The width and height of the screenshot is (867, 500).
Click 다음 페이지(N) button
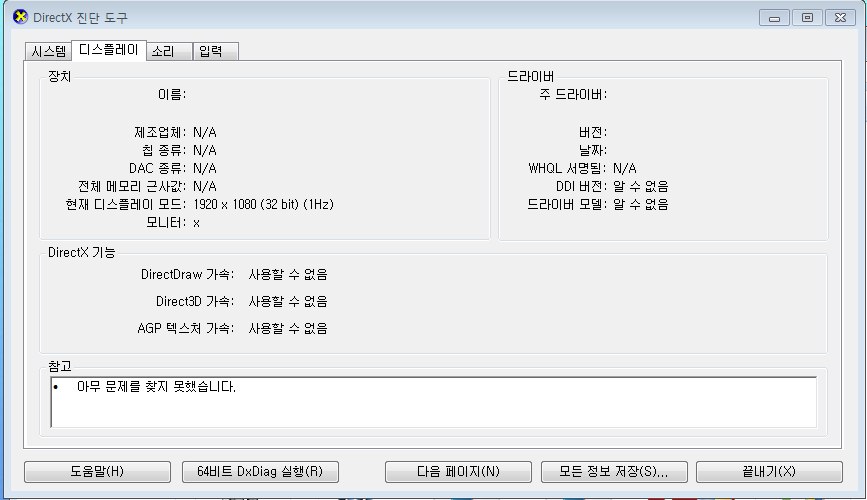click(458, 471)
